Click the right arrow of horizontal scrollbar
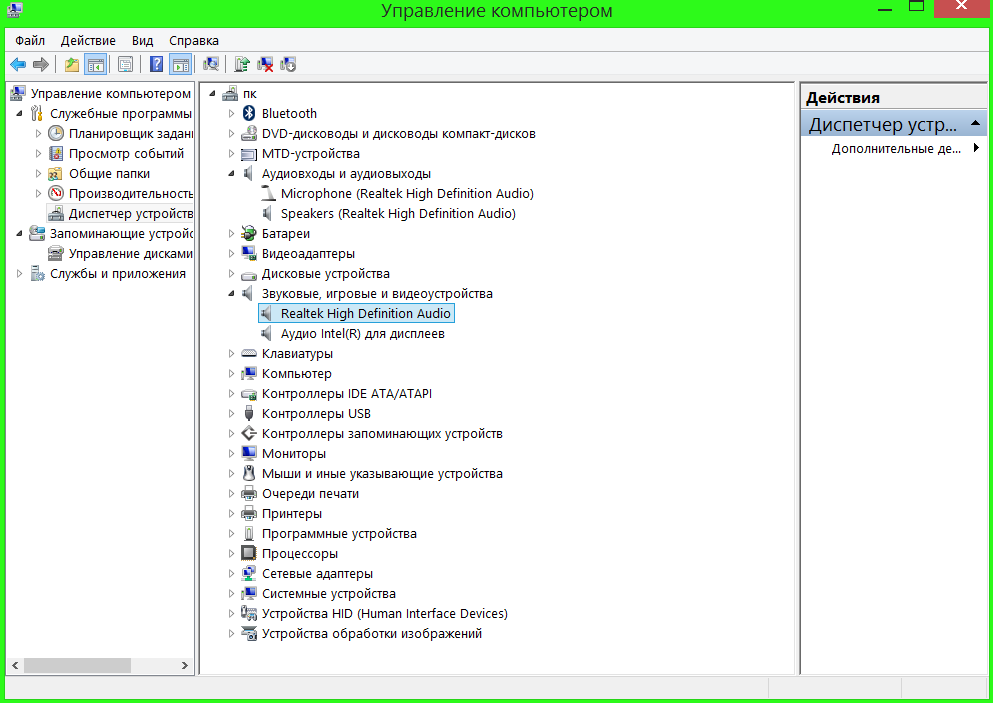993x703 pixels. tap(184, 666)
